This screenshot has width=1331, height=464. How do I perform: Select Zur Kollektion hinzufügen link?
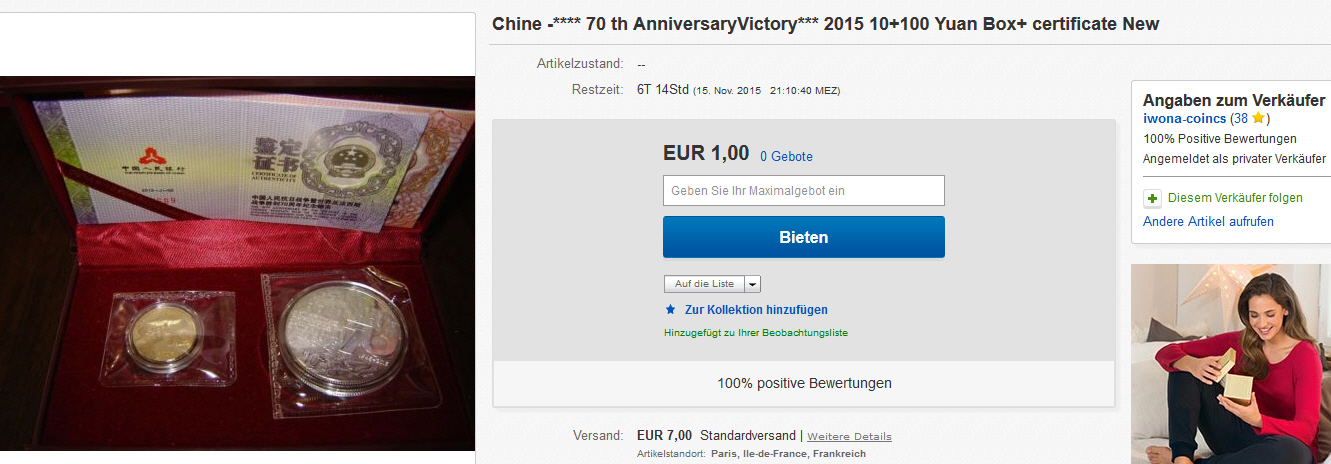coord(756,310)
